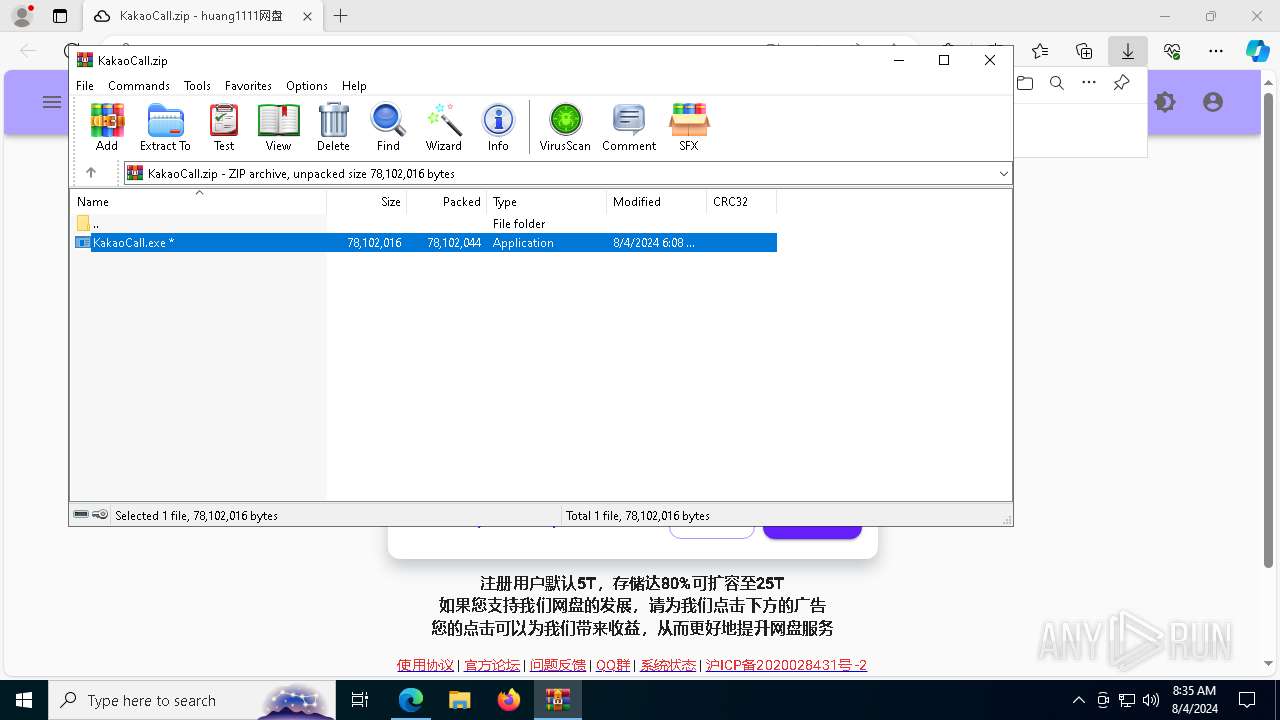Viewport: 1280px width, 720px height.
Task: Run VirusScan on the archive
Action: click(x=565, y=127)
